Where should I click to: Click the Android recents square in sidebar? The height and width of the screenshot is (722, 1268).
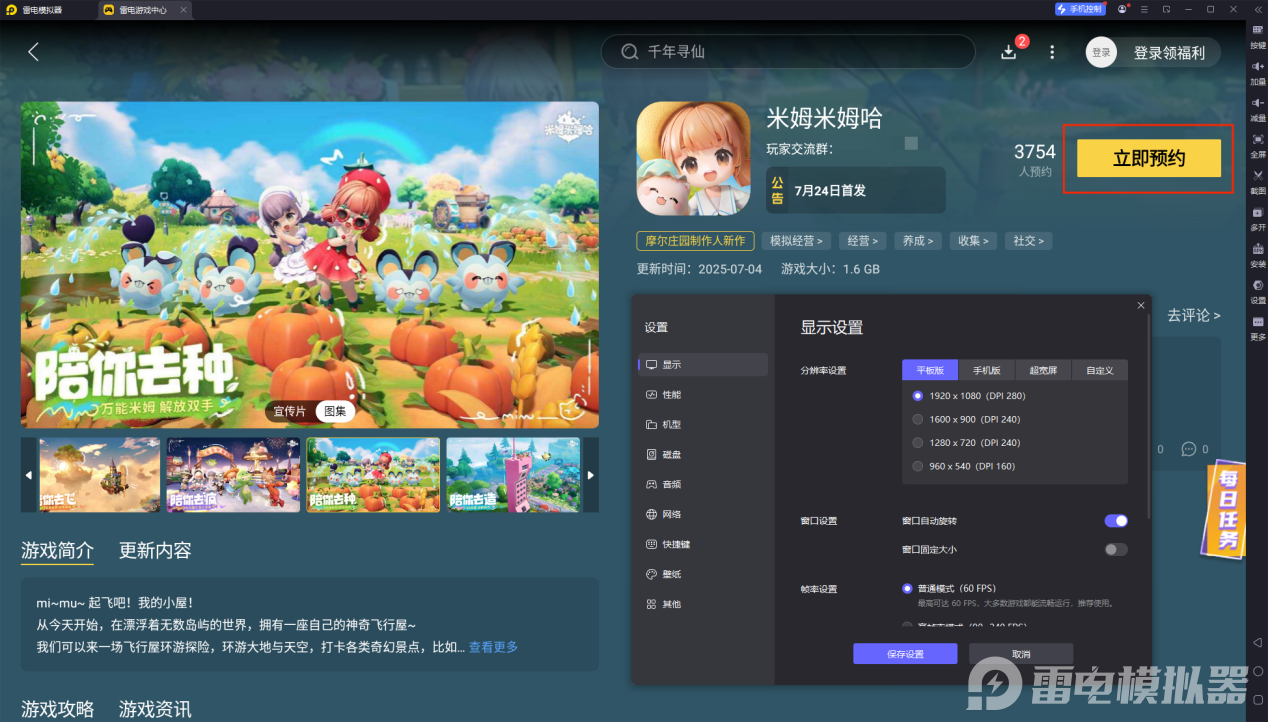(1257, 699)
